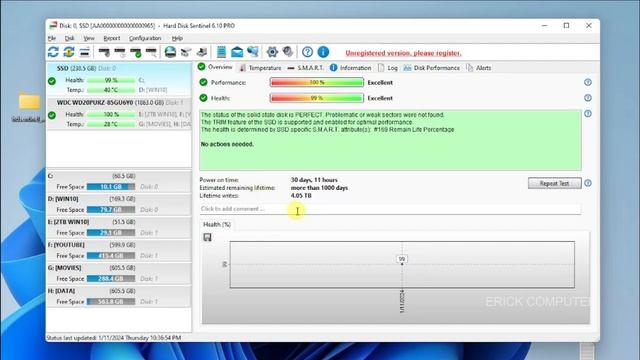The image size is (640, 360).
Task: Click the status last updated bar text
Action: coord(114,338)
